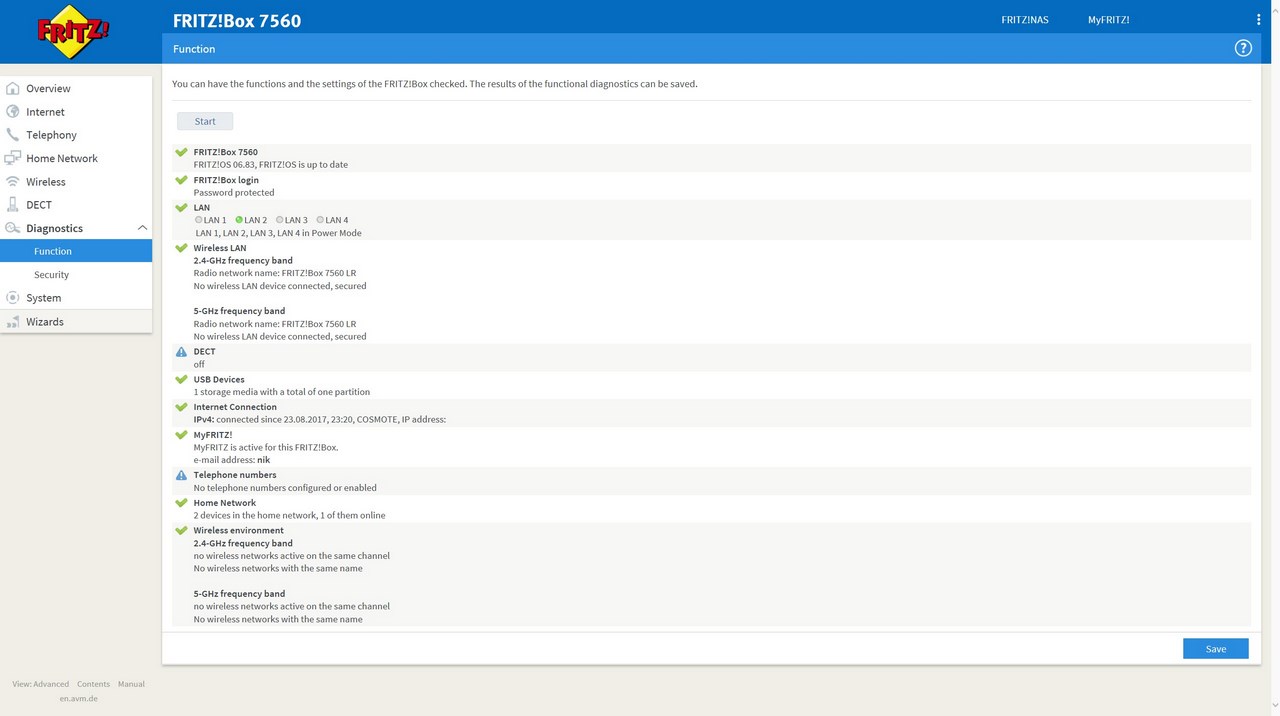Open FRITZ!NAS from the top bar
The height and width of the screenshot is (716, 1280).
coord(1025,20)
